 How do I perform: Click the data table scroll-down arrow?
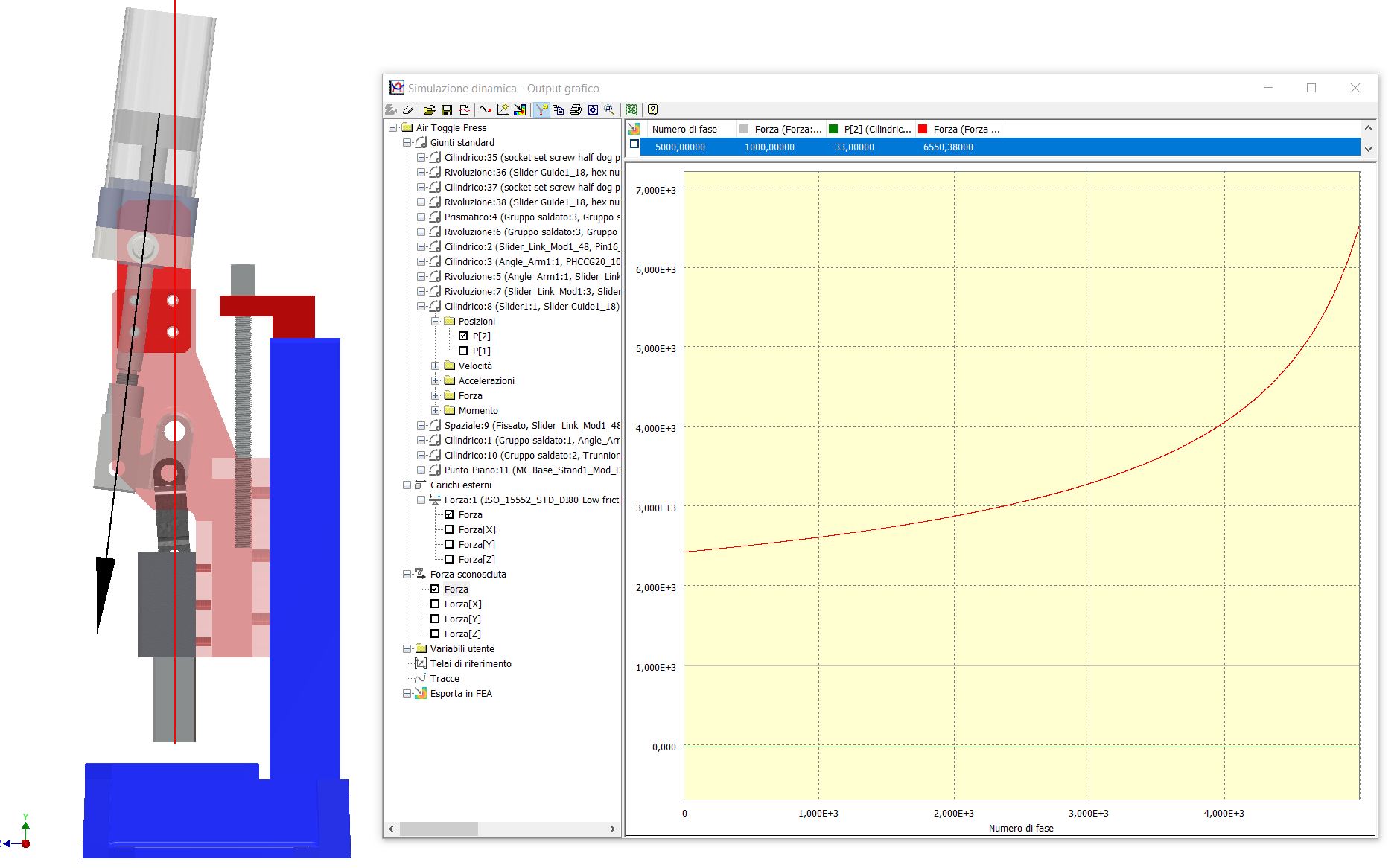pos(1368,149)
